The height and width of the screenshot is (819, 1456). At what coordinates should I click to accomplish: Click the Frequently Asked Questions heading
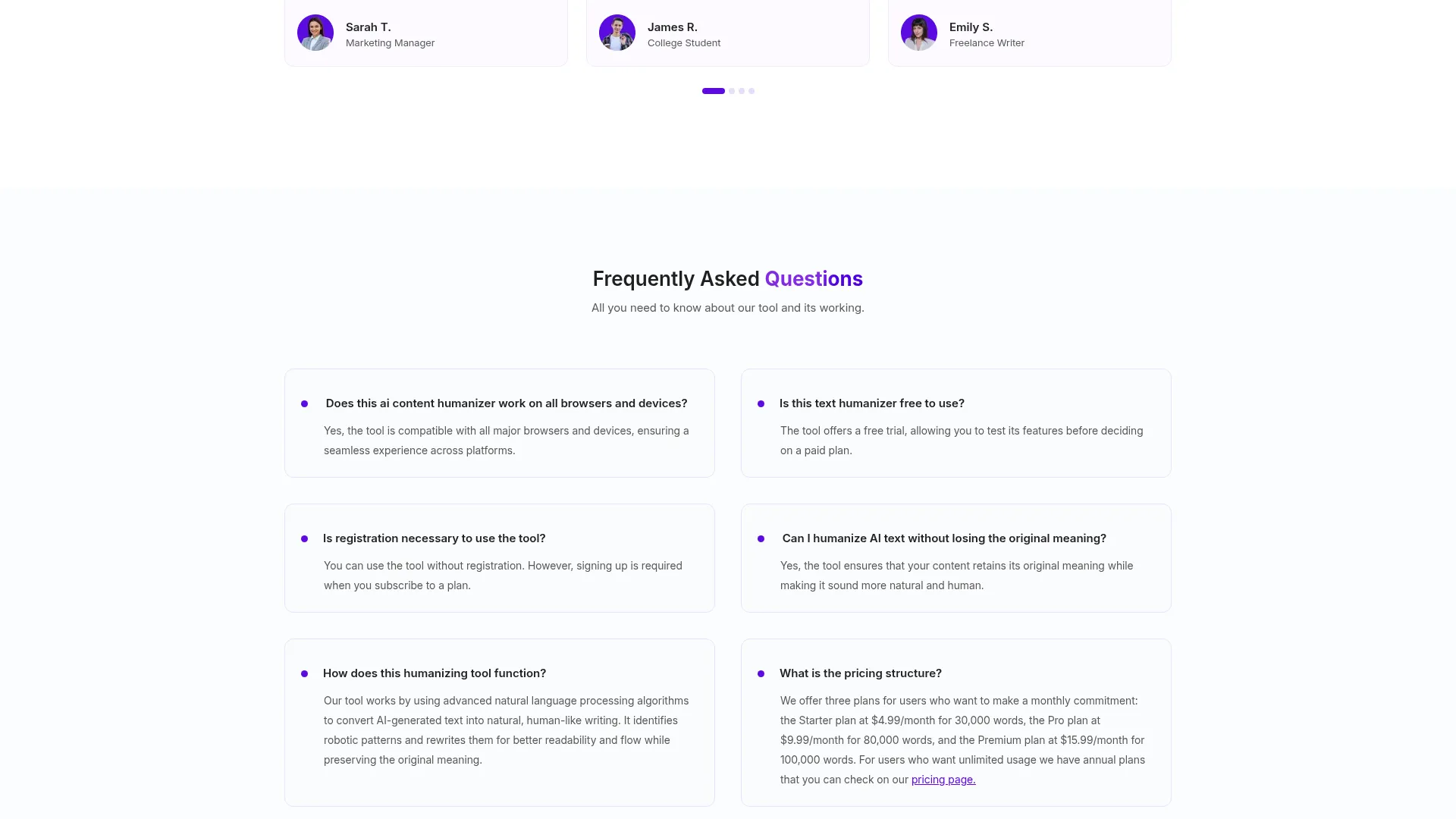(727, 278)
